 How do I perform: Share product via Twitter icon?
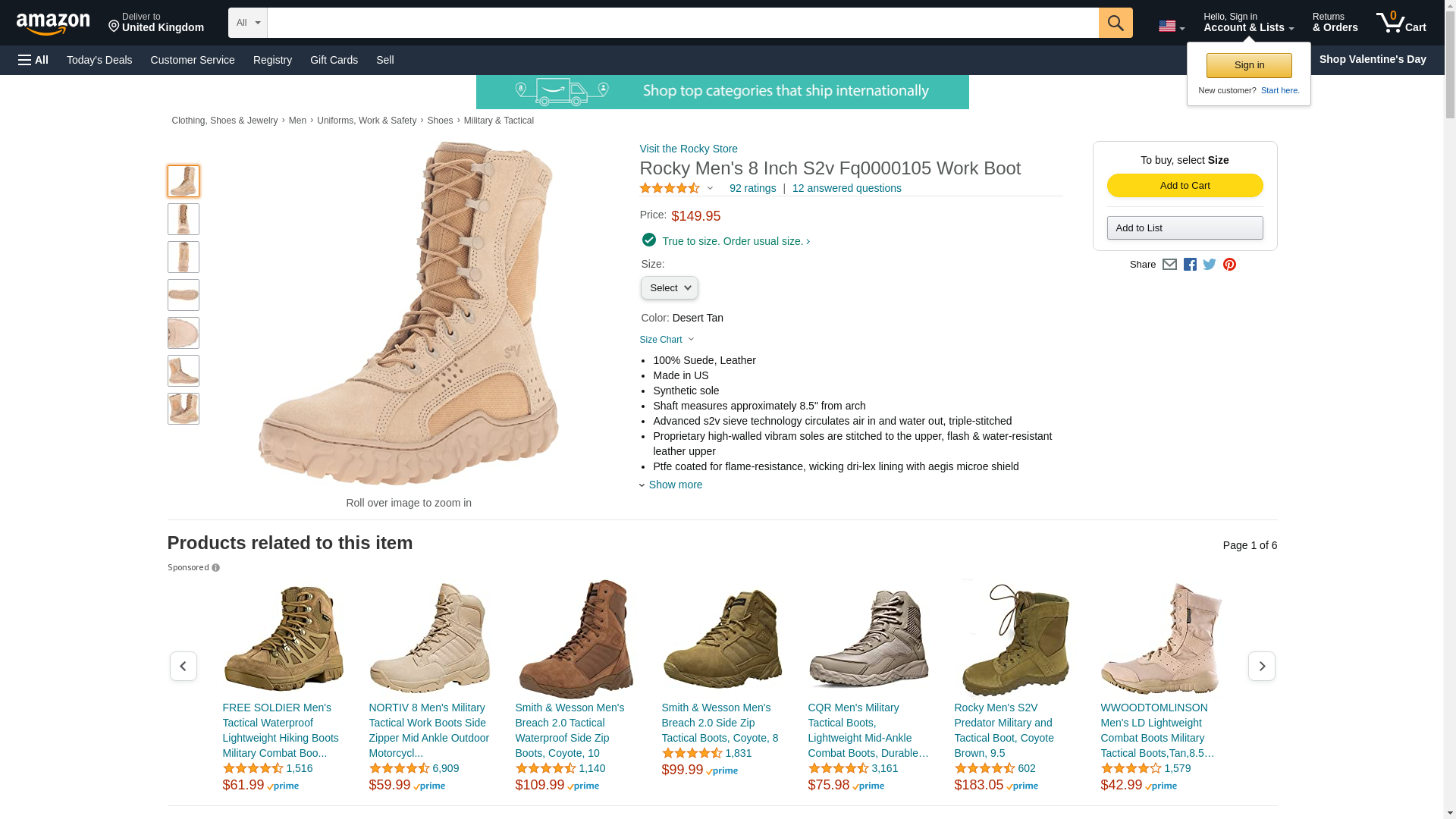click(x=1210, y=265)
